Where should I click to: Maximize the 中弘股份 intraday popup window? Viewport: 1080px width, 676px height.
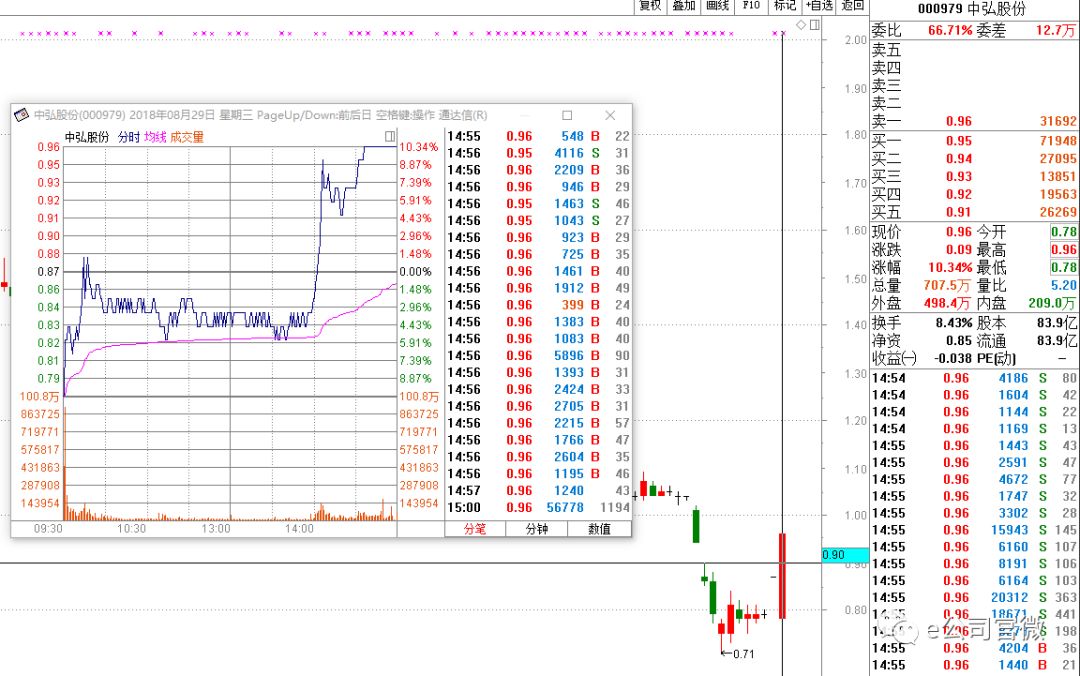pos(567,115)
